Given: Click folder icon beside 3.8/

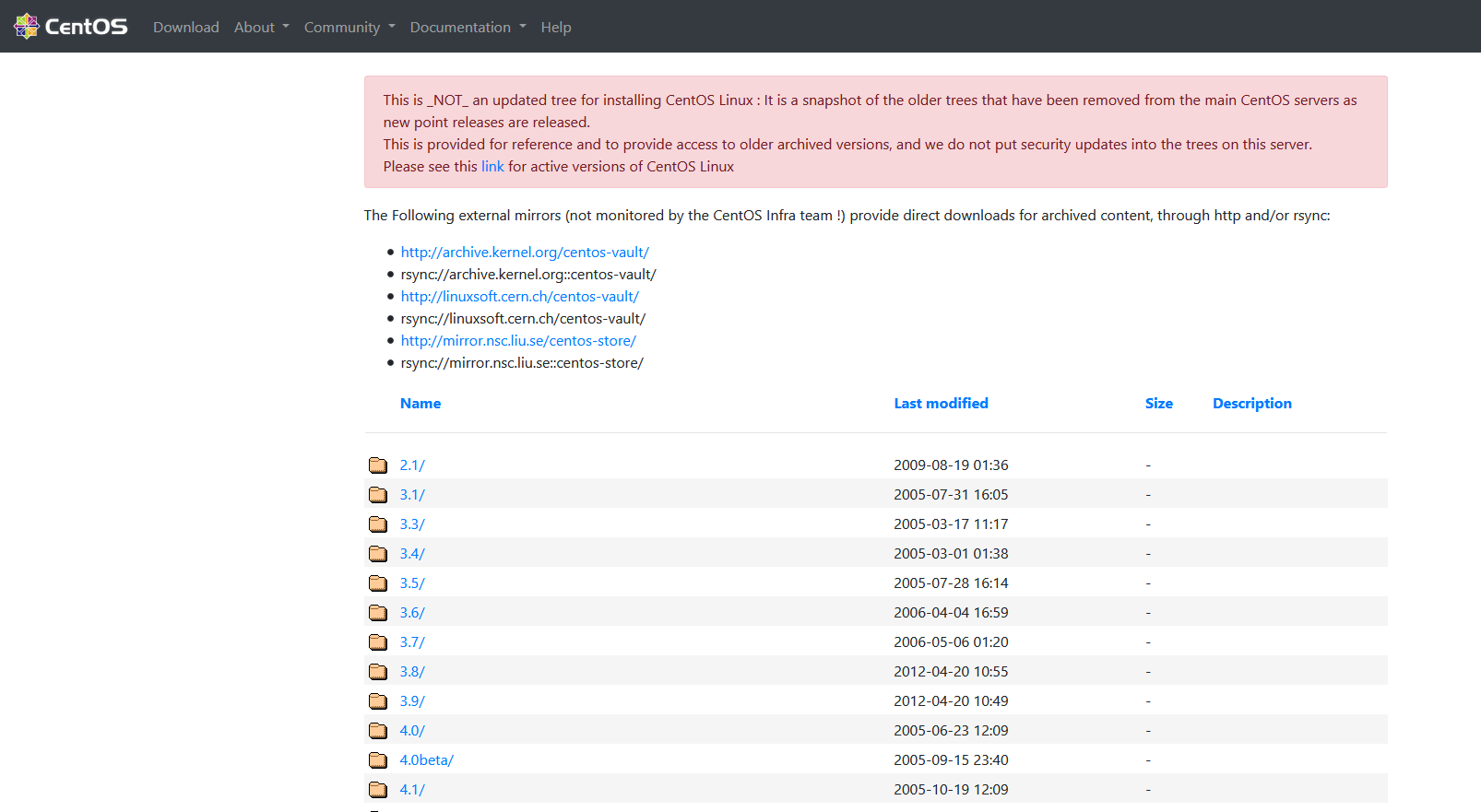Looking at the screenshot, I should click(378, 671).
